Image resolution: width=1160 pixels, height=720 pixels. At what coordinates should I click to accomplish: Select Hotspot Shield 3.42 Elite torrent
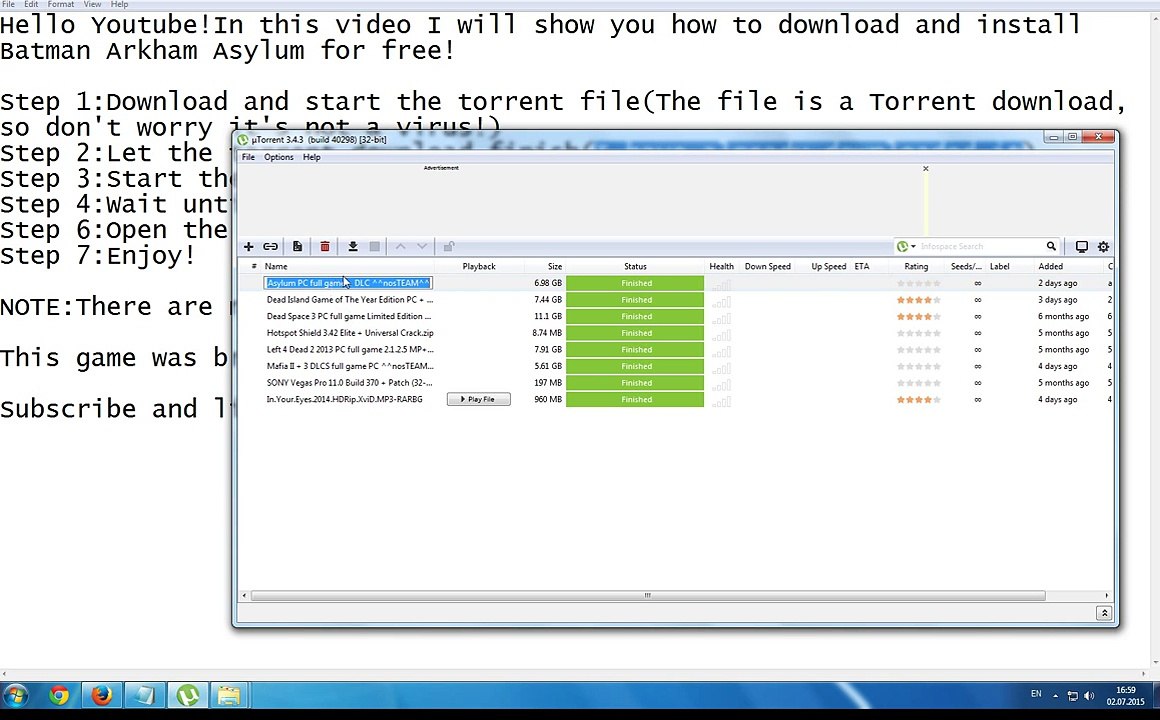pos(350,333)
